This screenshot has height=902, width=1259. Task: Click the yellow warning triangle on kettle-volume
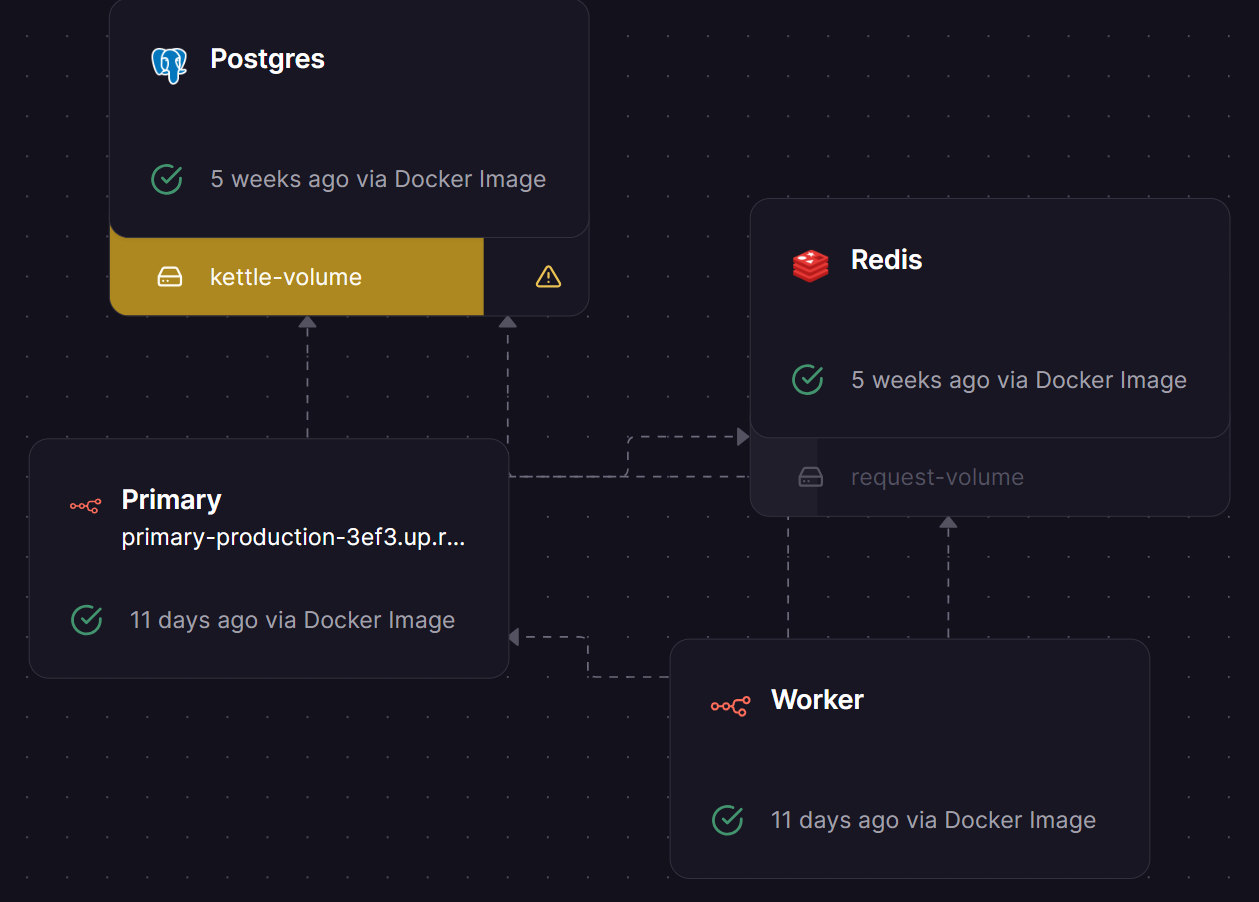[x=548, y=277]
